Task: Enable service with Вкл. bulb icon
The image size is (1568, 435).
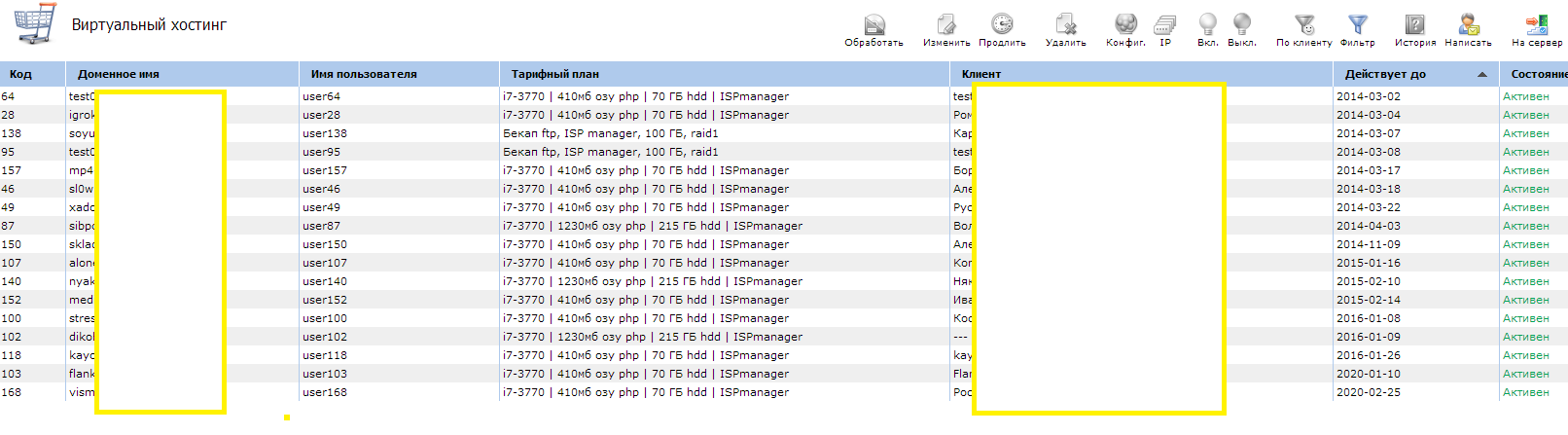Action: pyautogui.click(x=1207, y=26)
